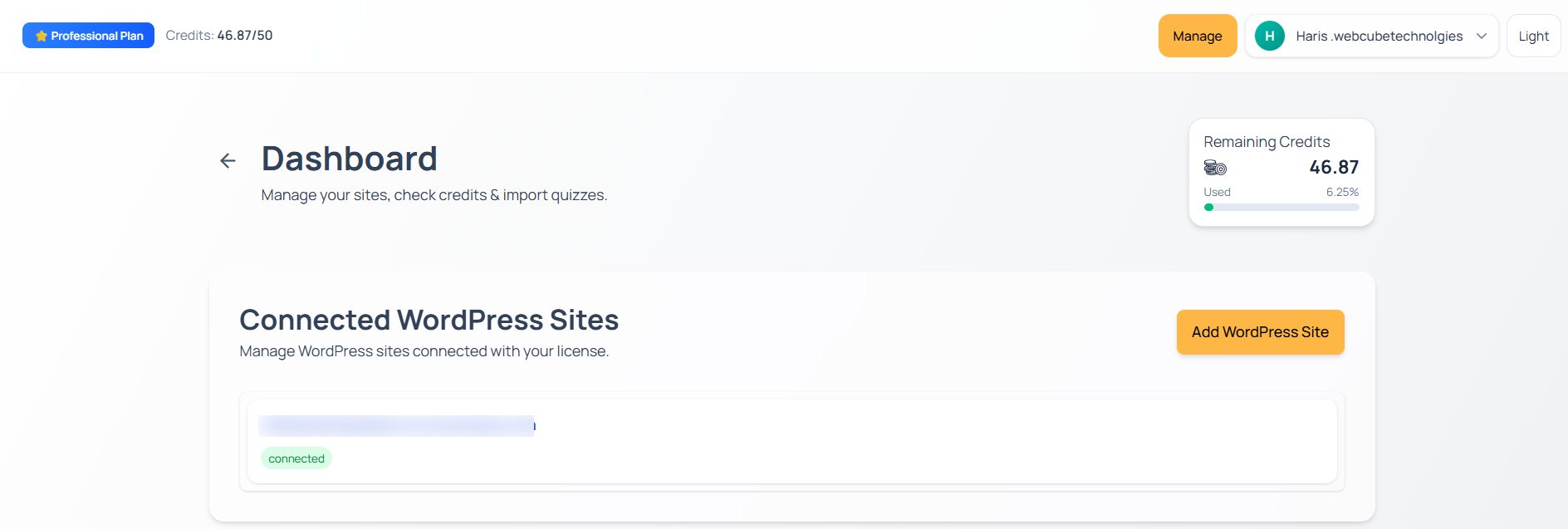Click the Remaining Credits card title
This screenshot has width=1568, height=529.
coord(1267,142)
